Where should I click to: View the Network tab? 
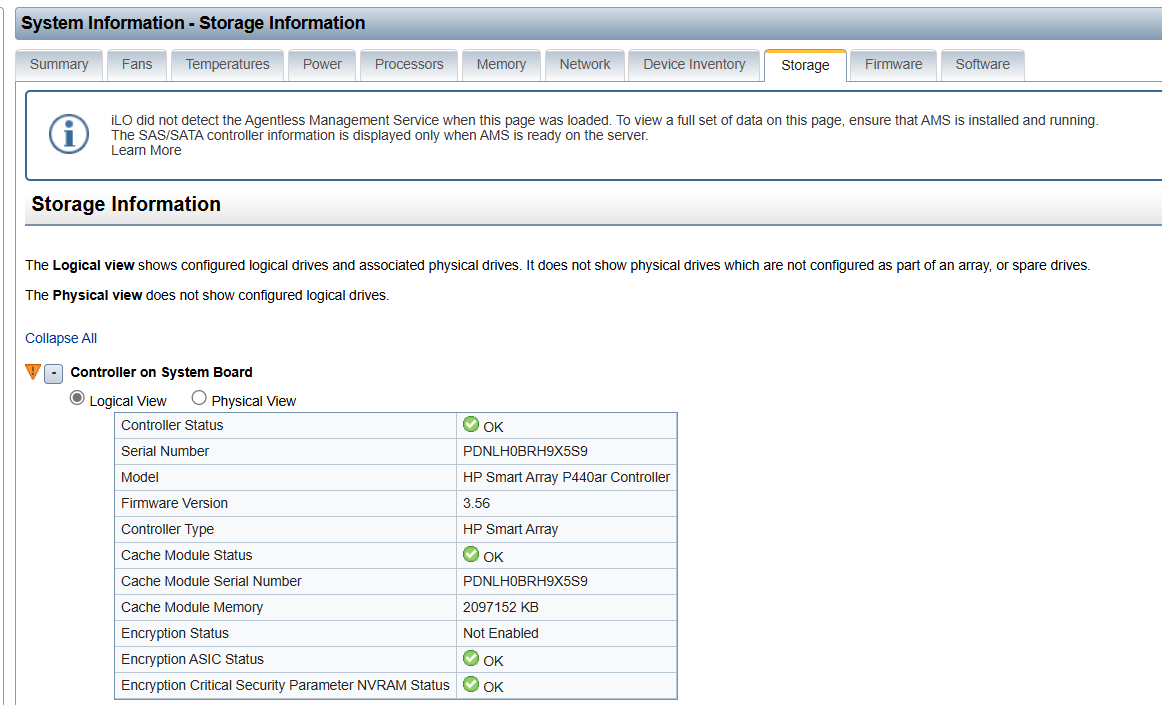click(585, 64)
